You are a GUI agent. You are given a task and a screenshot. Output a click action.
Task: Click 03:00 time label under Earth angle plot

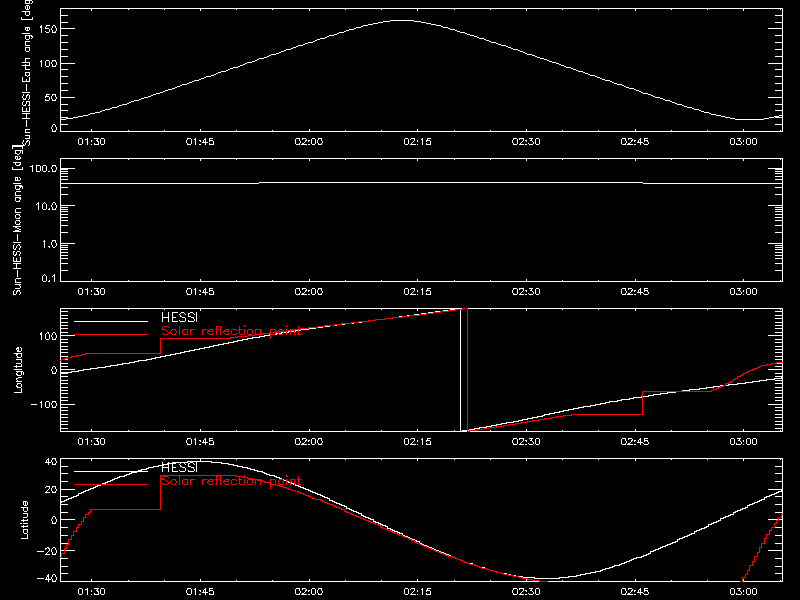click(x=743, y=141)
